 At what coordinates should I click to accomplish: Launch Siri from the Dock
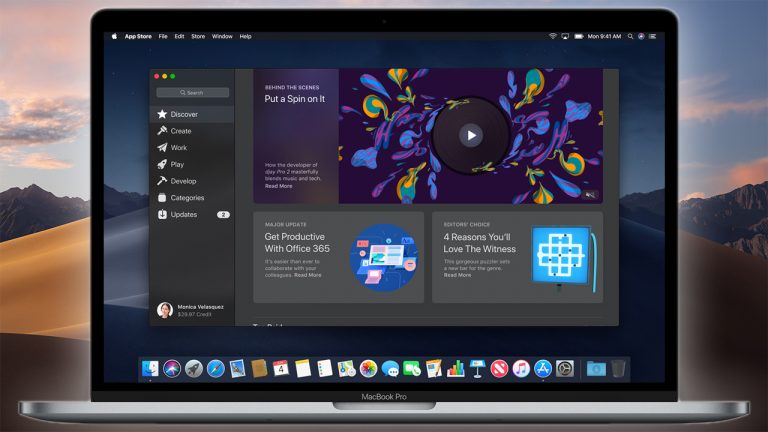click(x=172, y=368)
